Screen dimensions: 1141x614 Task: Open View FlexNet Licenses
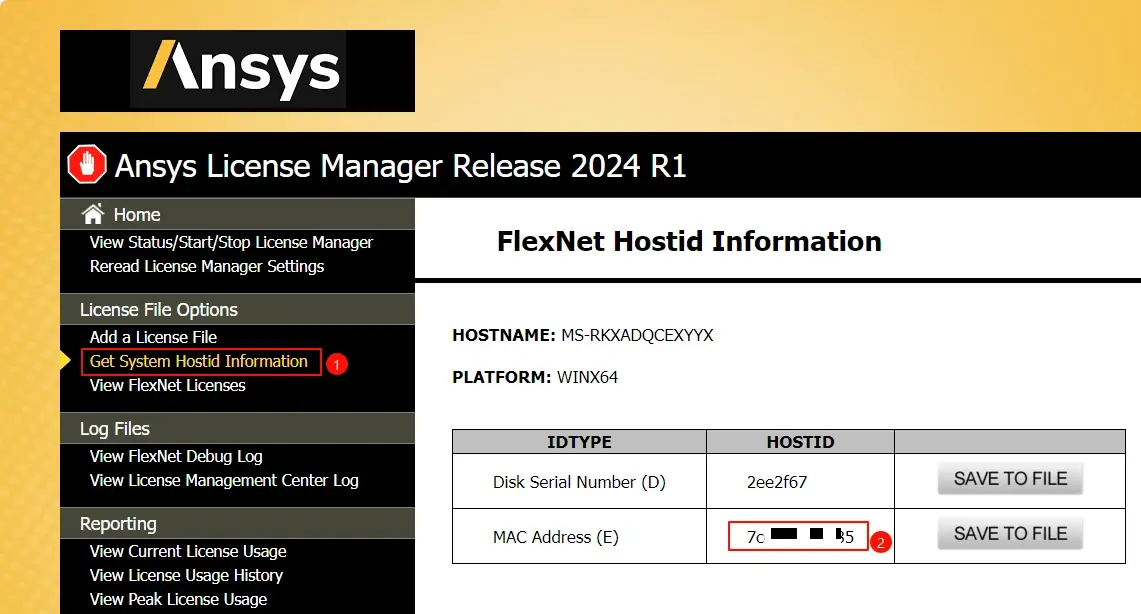click(167, 386)
